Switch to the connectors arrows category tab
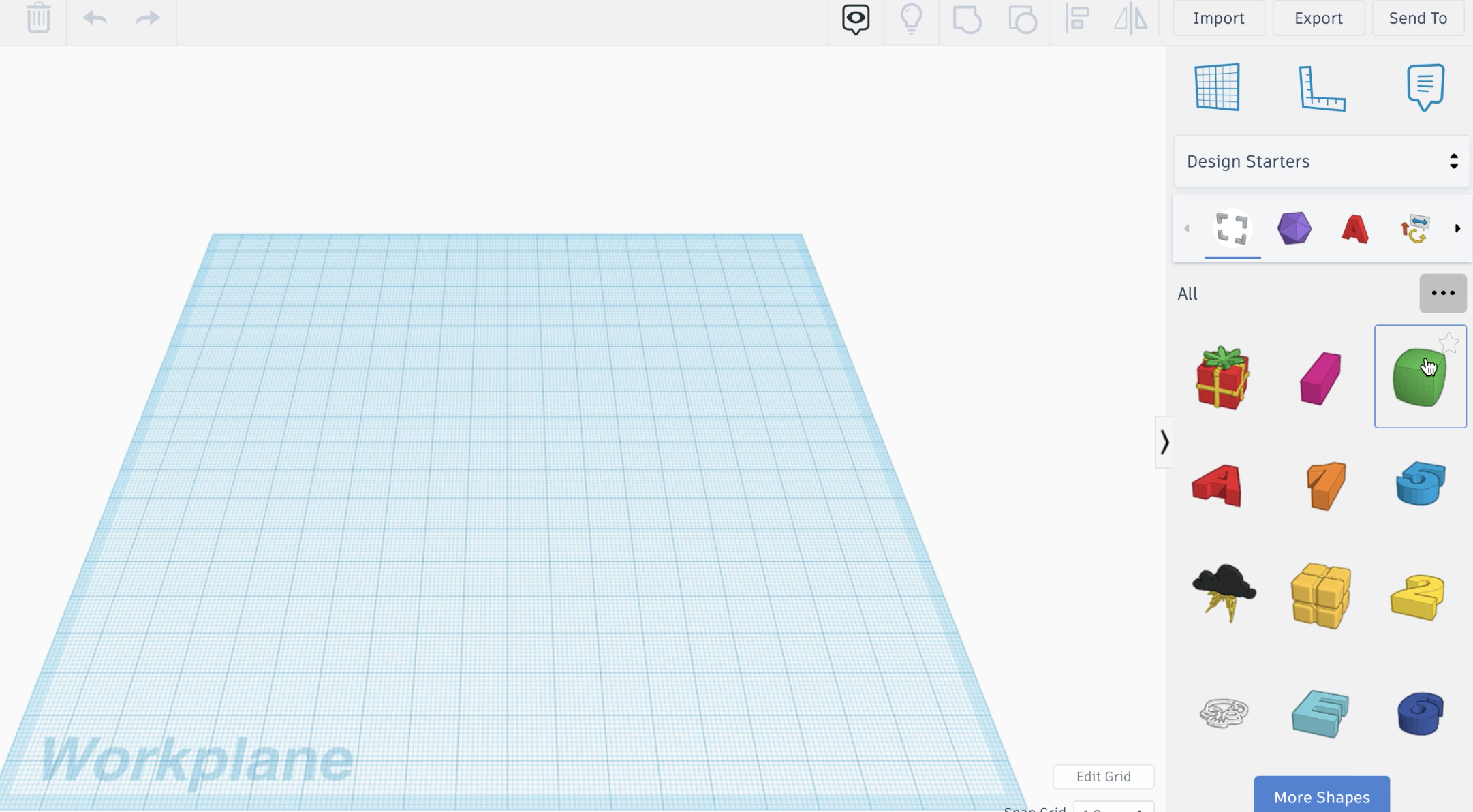The height and width of the screenshot is (812, 1473). pos(1414,229)
